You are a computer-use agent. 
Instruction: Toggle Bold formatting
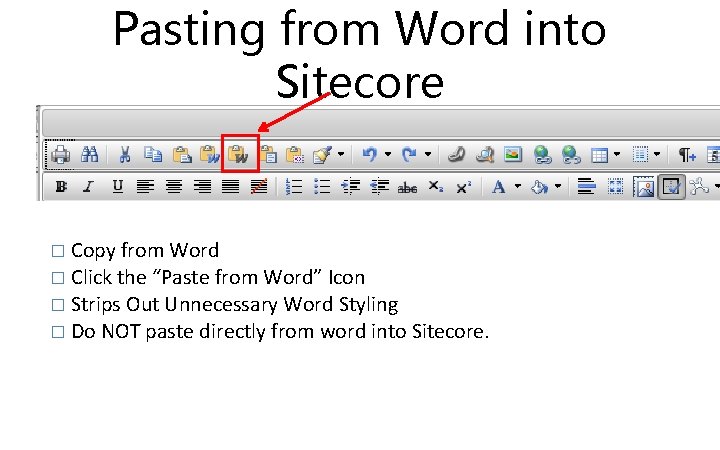pos(61,186)
